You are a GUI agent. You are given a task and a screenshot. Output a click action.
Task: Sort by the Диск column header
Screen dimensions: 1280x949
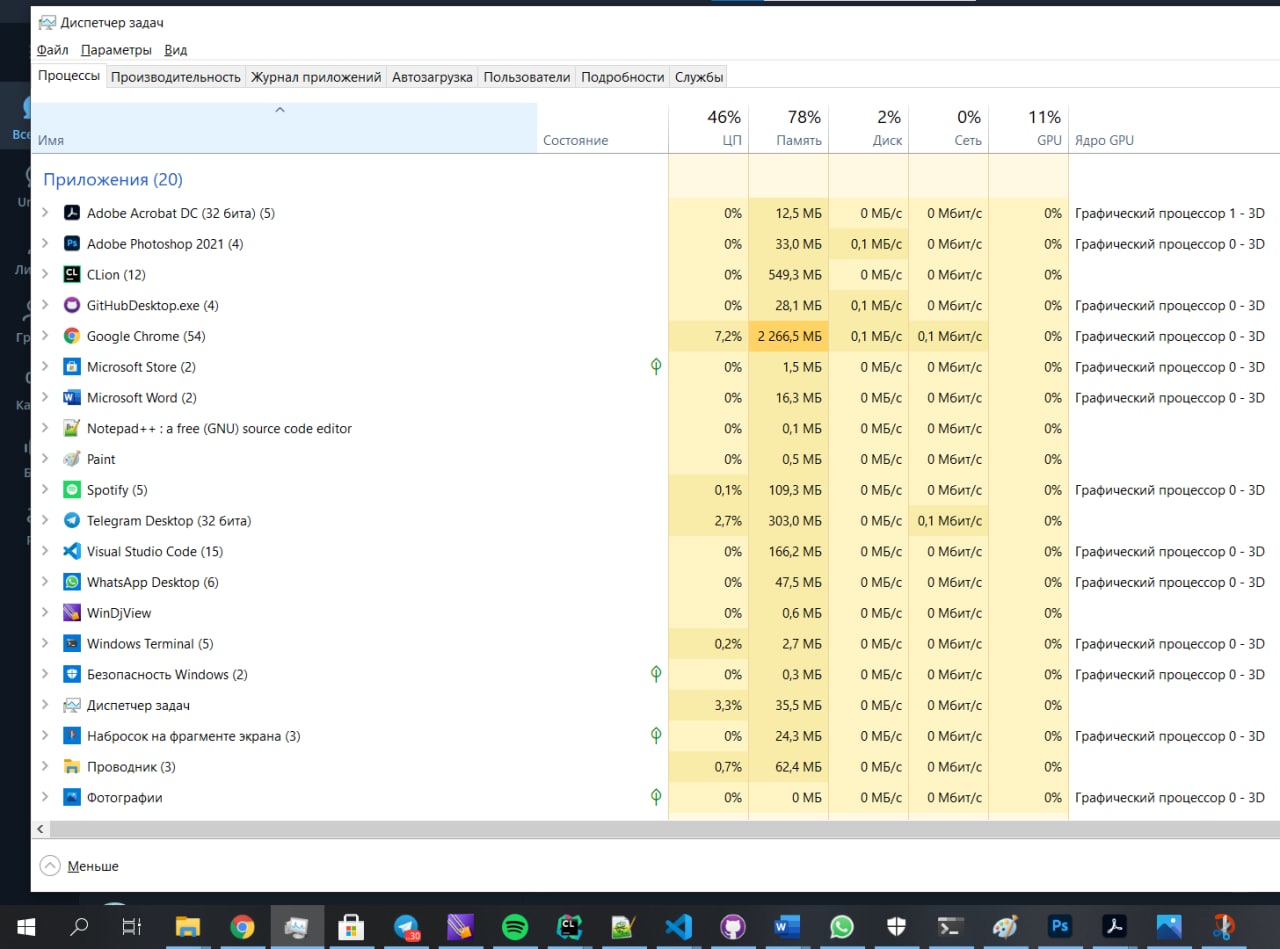tap(868, 128)
